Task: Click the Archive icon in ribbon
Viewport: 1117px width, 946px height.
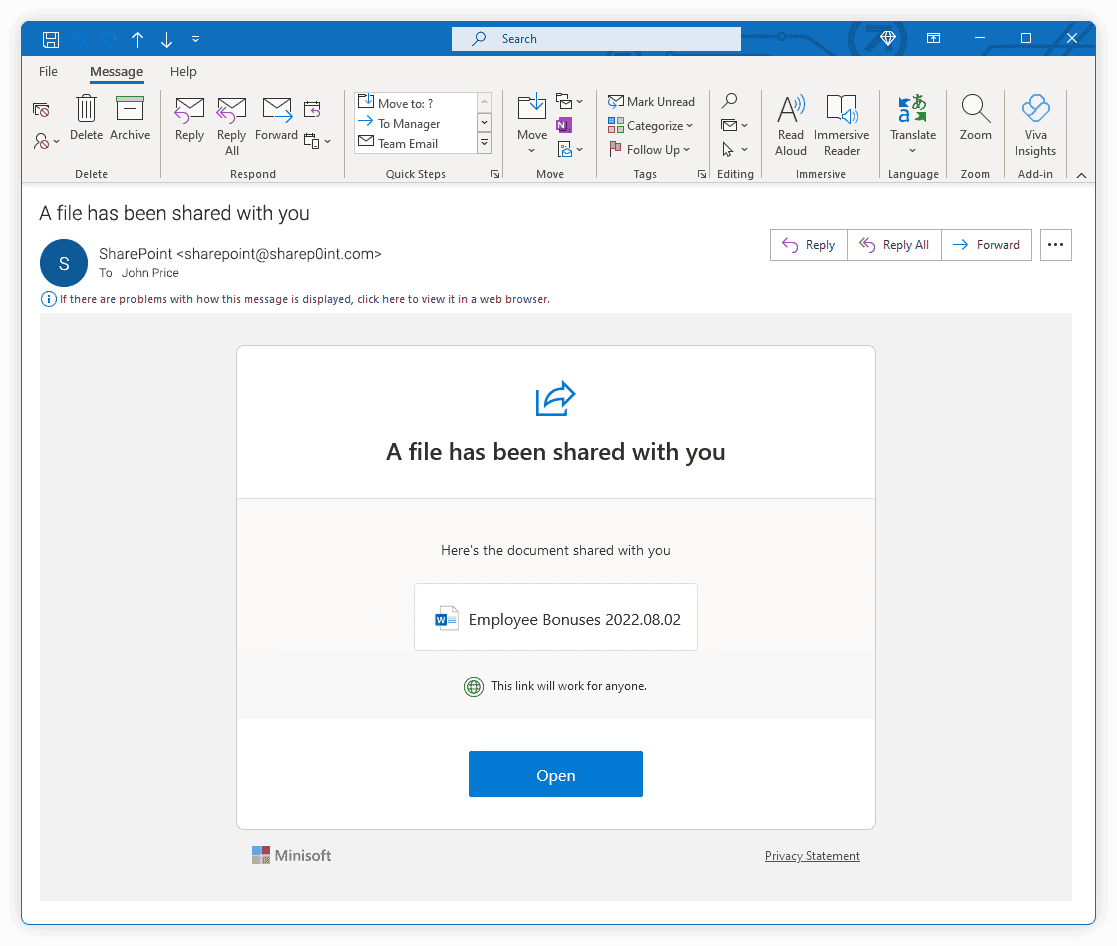Action: coord(130,110)
